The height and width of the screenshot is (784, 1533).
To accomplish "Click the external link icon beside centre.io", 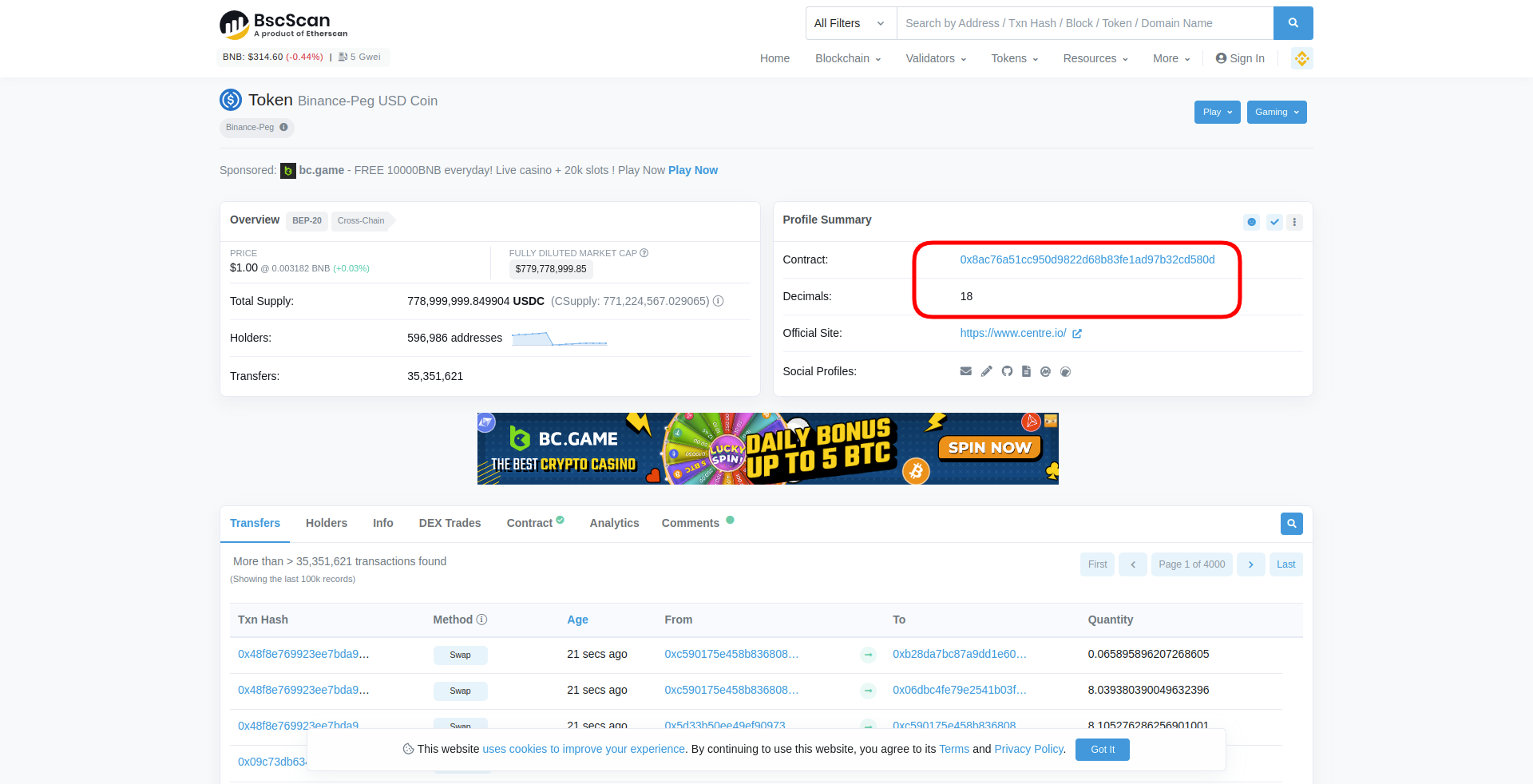I will coord(1077,334).
